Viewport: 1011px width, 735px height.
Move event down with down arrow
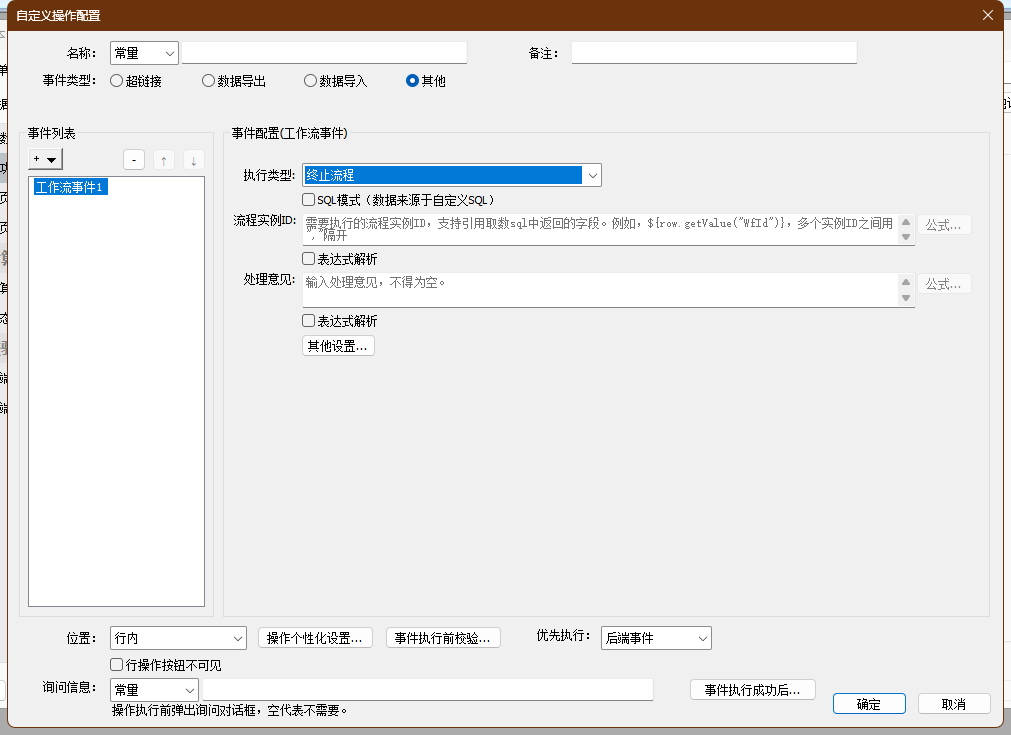point(193,160)
